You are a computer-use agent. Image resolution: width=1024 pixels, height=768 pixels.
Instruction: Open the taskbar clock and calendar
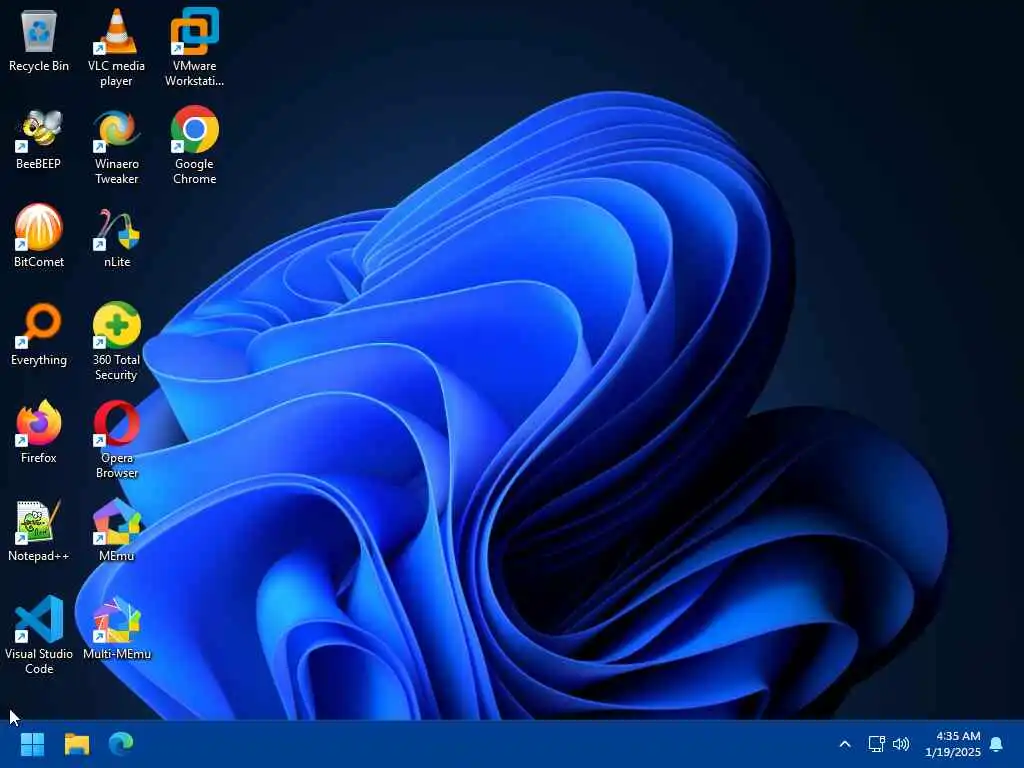[x=953, y=744]
